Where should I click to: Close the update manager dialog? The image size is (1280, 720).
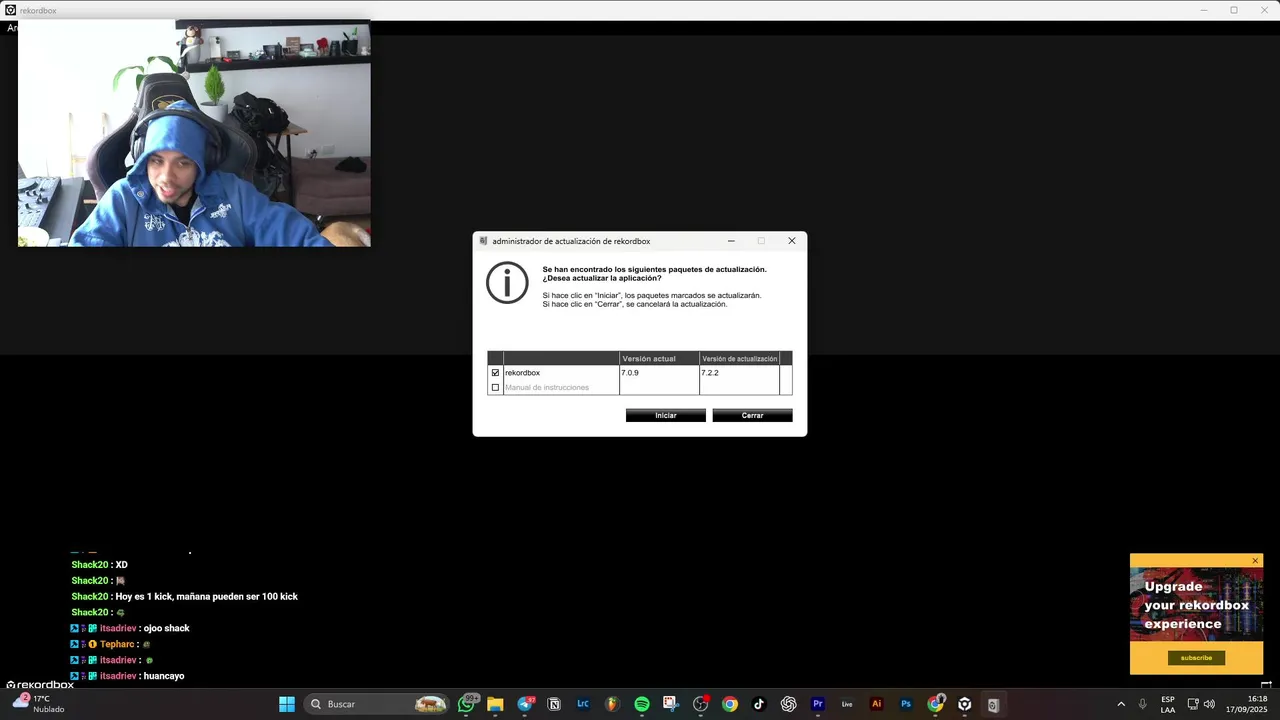[x=792, y=241]
